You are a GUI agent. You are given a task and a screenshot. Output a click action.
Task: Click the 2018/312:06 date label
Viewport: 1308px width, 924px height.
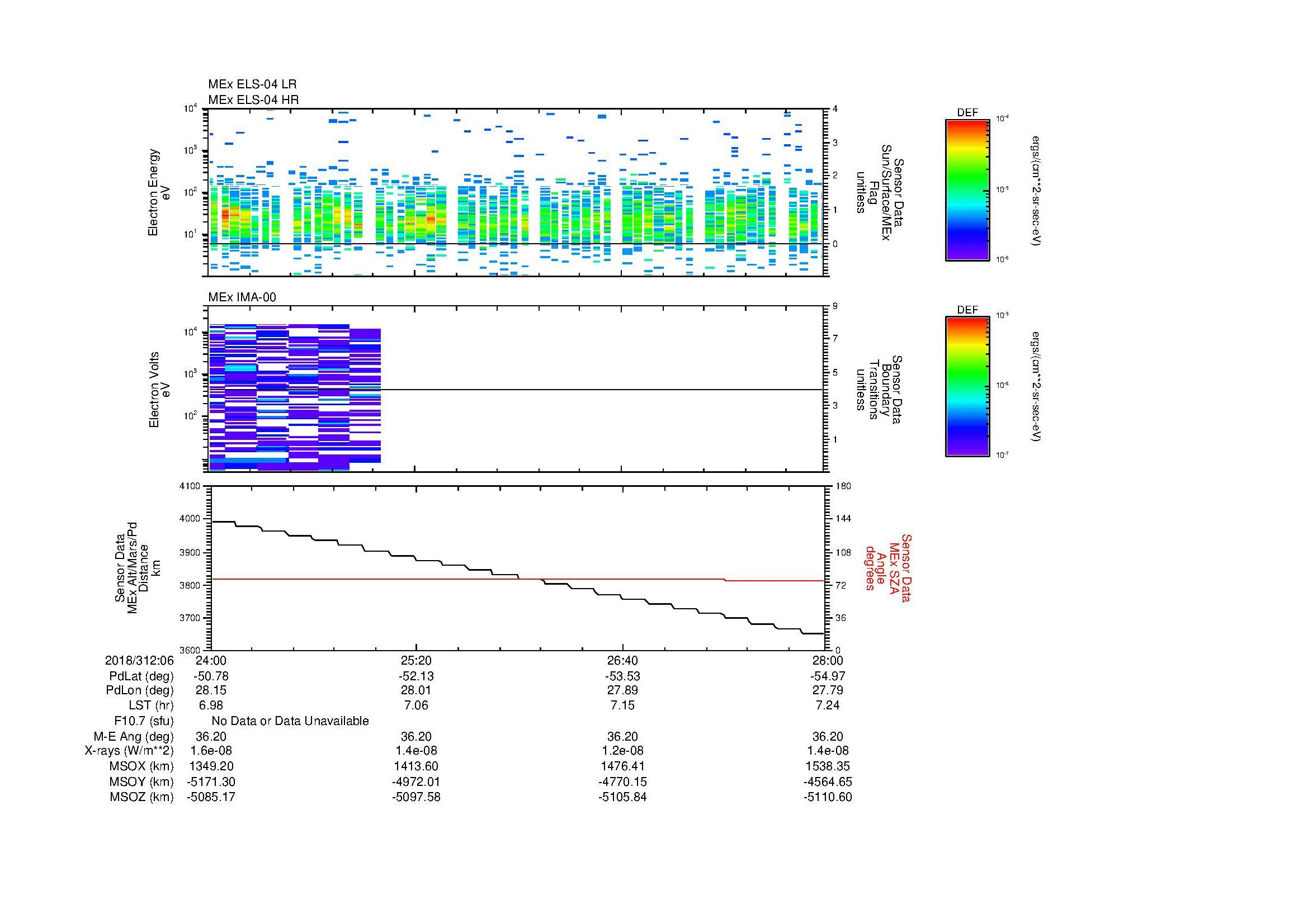click(x=139, y=660)
